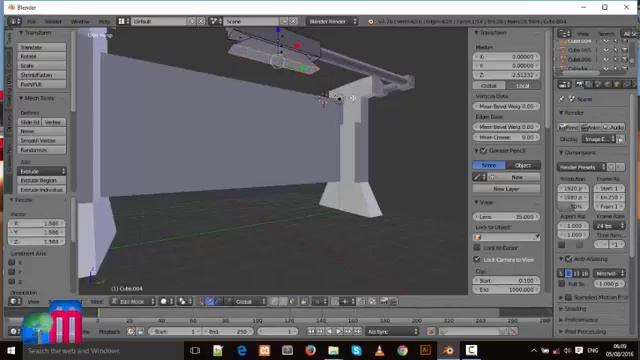Viewport: 640px width, 360px height.
Task: Adjust the View Lens slider
Action: pos(507,217)
